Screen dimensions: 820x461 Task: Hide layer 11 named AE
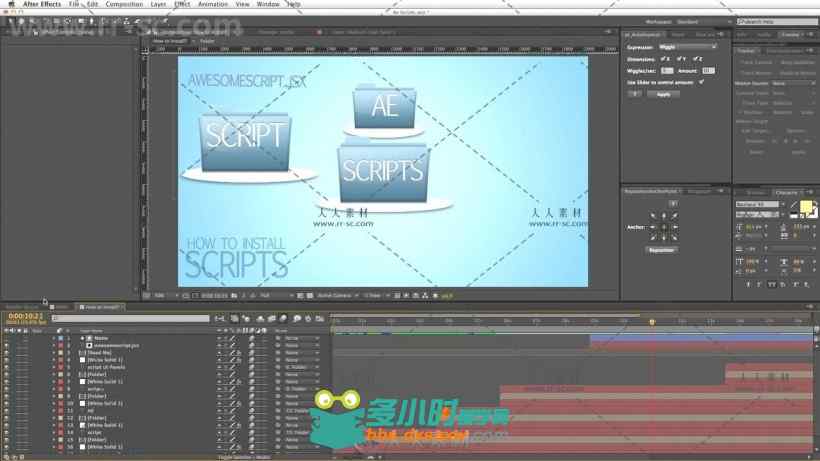6,411
